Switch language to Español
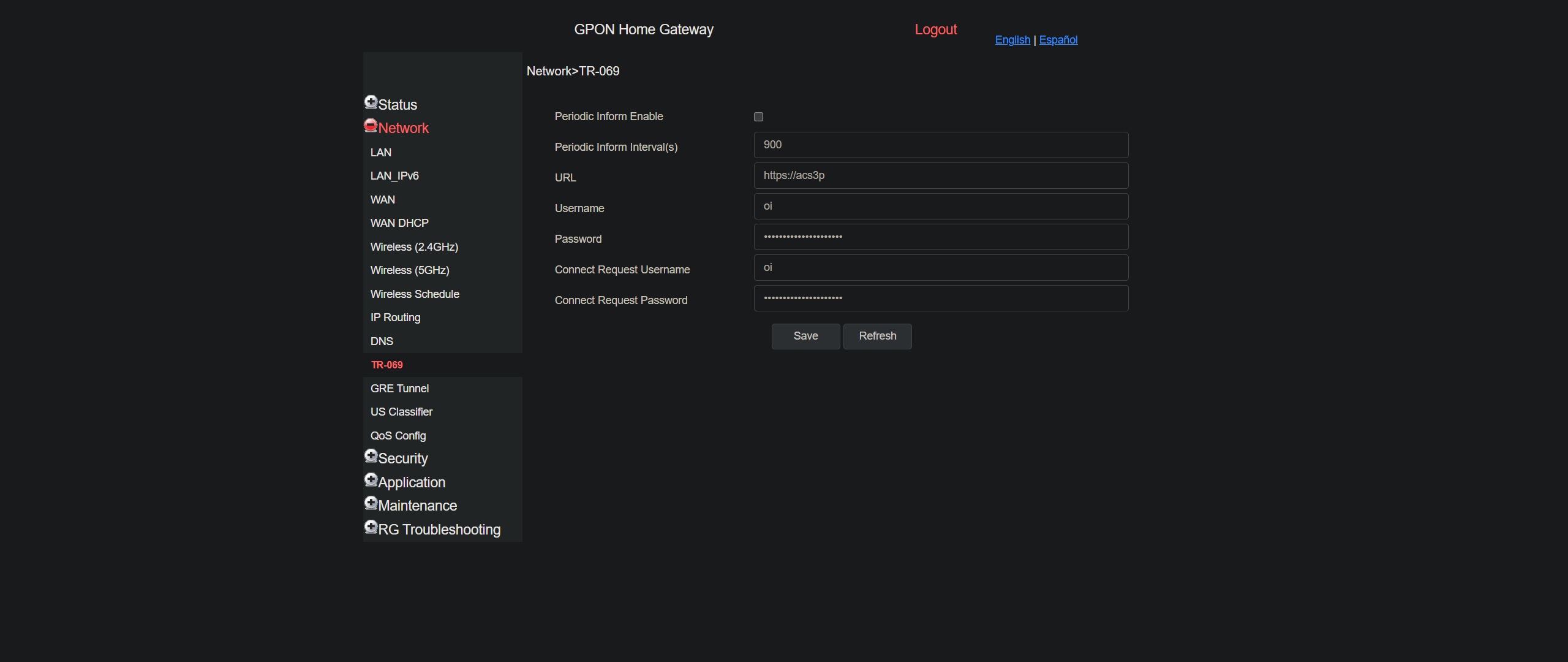 coord(1058,40)
